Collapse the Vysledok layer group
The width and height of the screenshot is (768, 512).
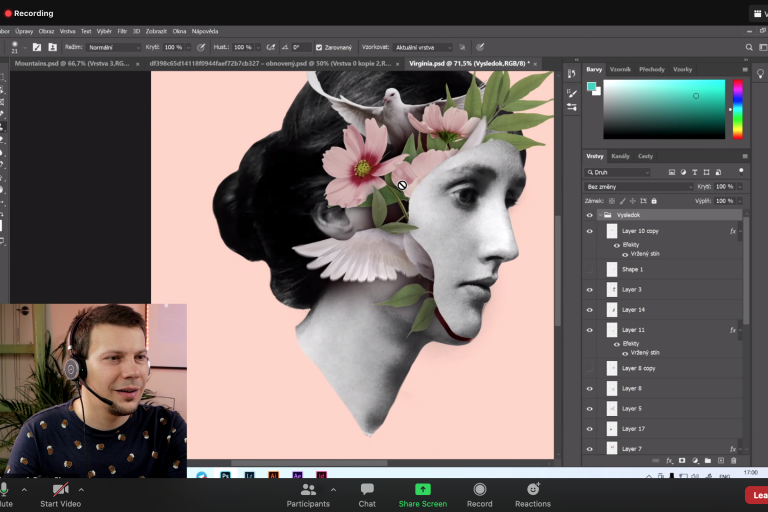coord(599,215)
